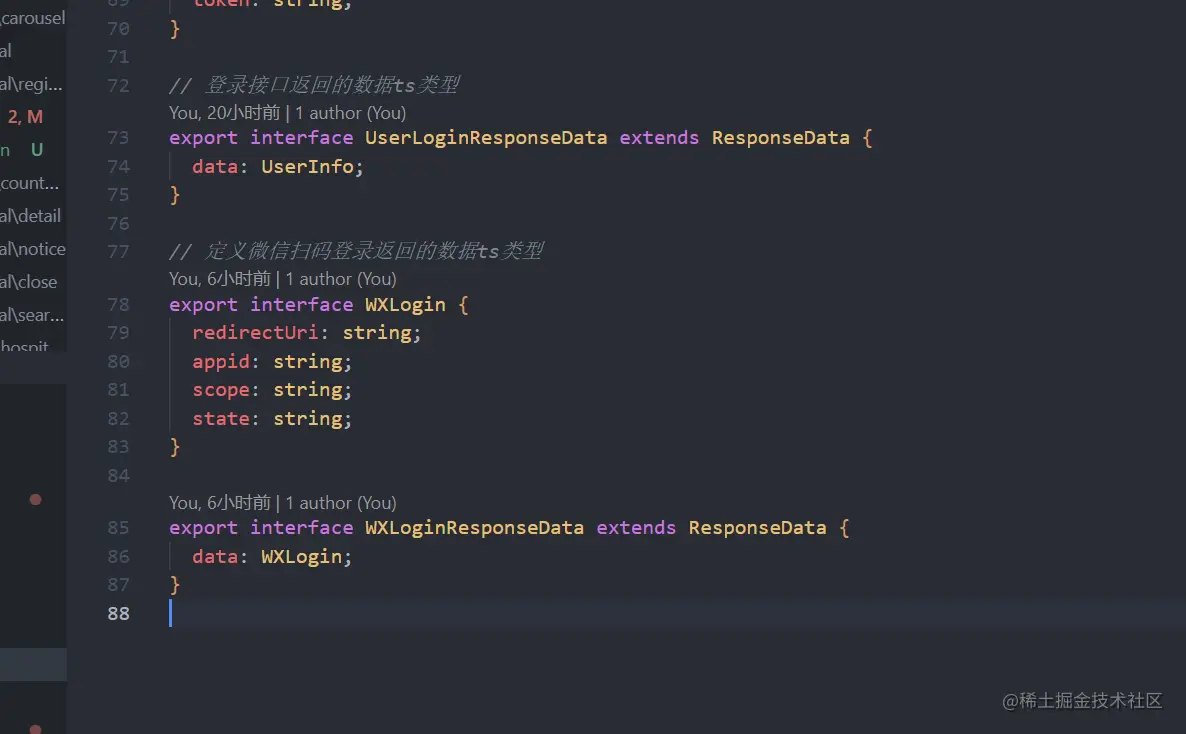Select the 'al\notice' entry in the sidebar
1186x734 pixels.
33,249
